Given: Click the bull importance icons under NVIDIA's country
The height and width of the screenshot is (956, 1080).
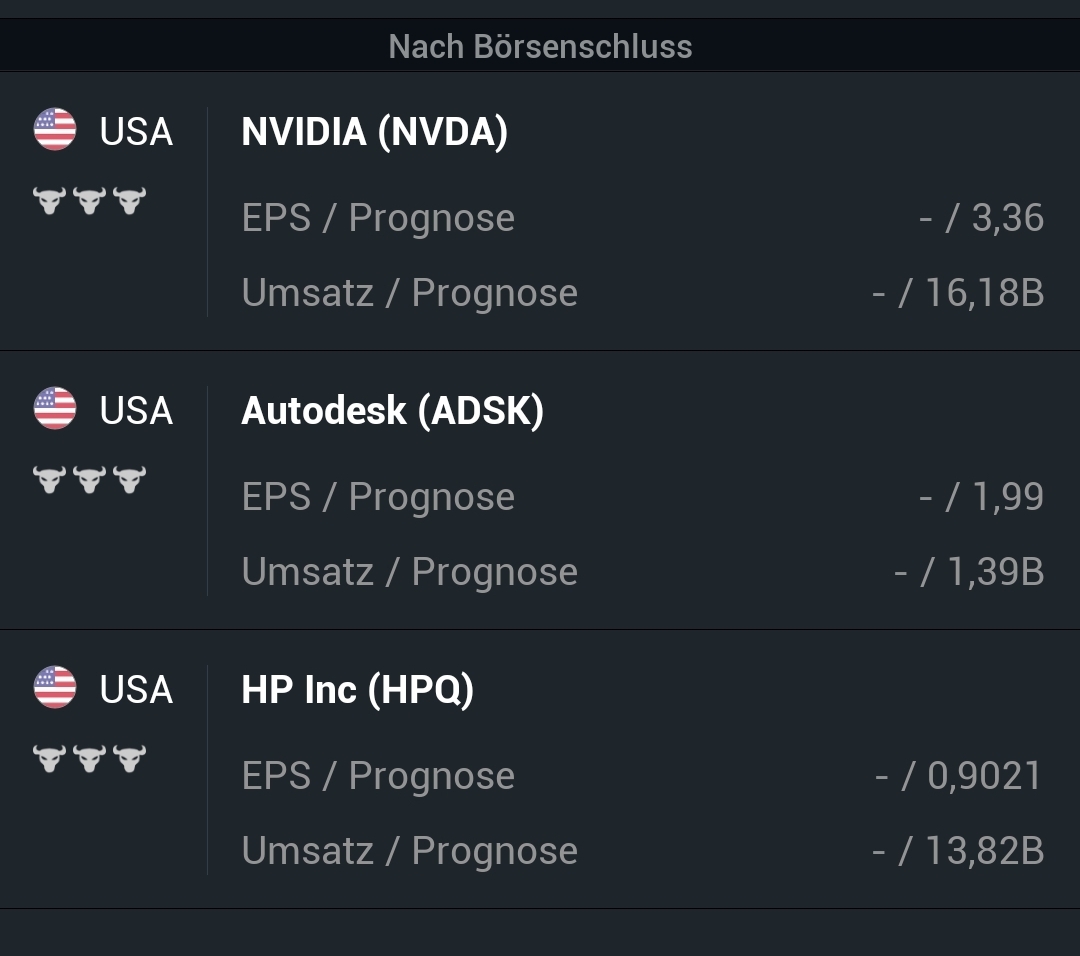Looking at the screenshot, I should click(89, 201).
